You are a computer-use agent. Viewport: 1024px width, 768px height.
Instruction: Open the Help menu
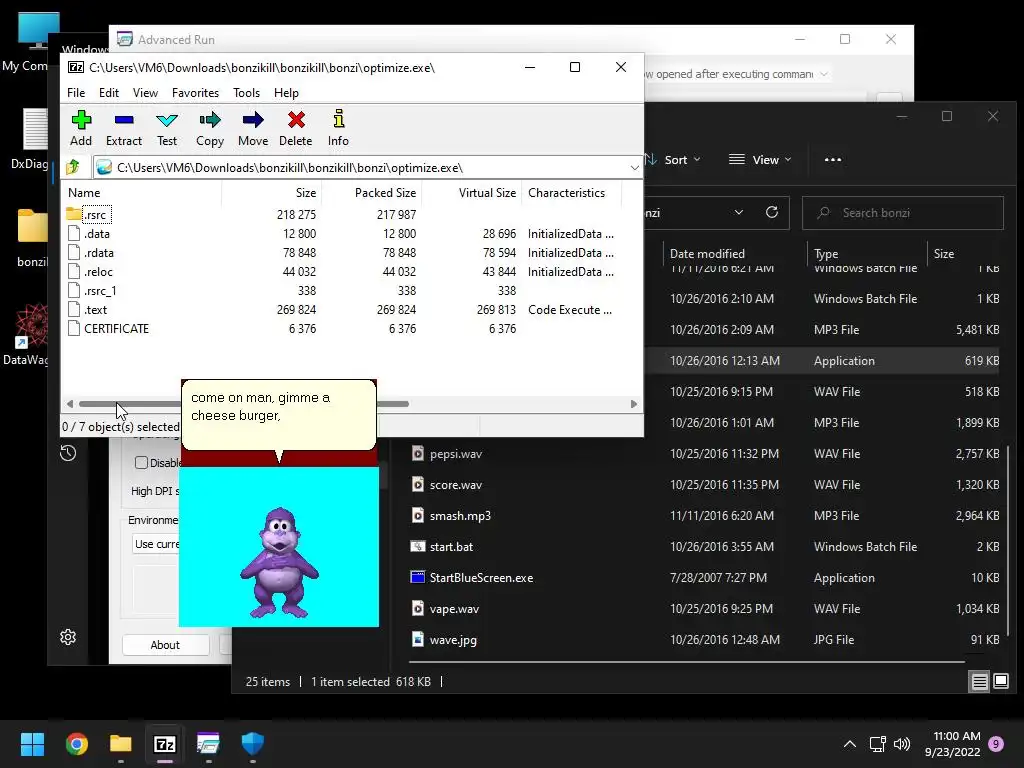(286, 93)
